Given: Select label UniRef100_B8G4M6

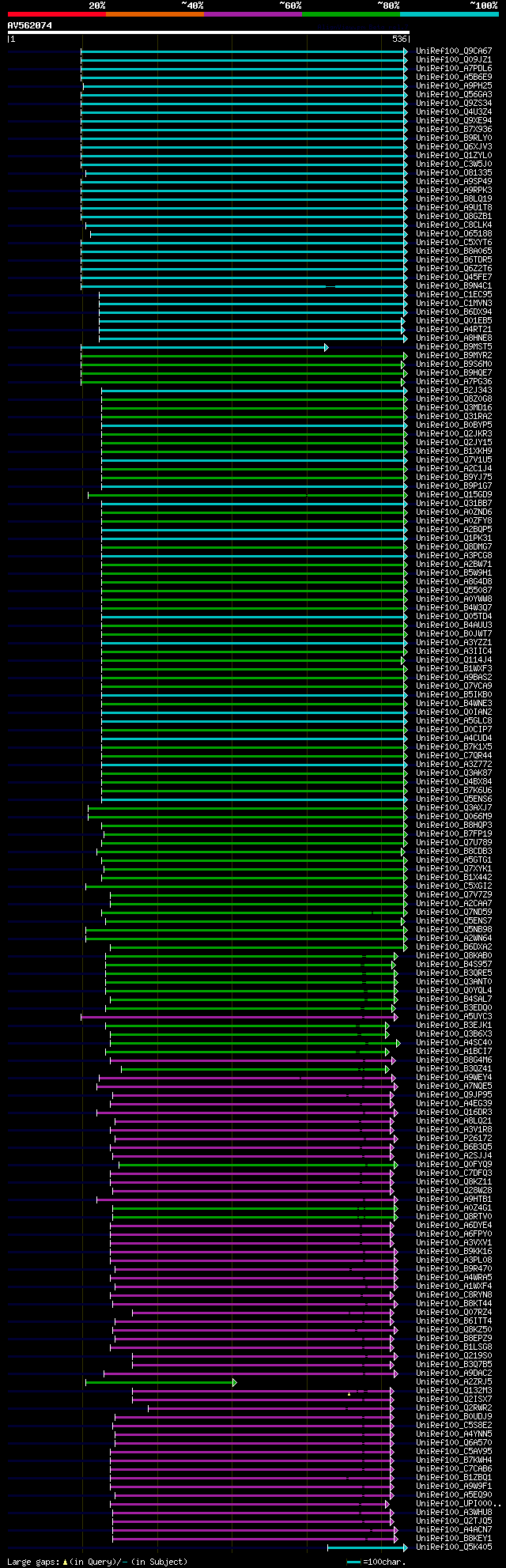Looking at the screenshot, I should pyautogui.click(x=454, y=1060).
